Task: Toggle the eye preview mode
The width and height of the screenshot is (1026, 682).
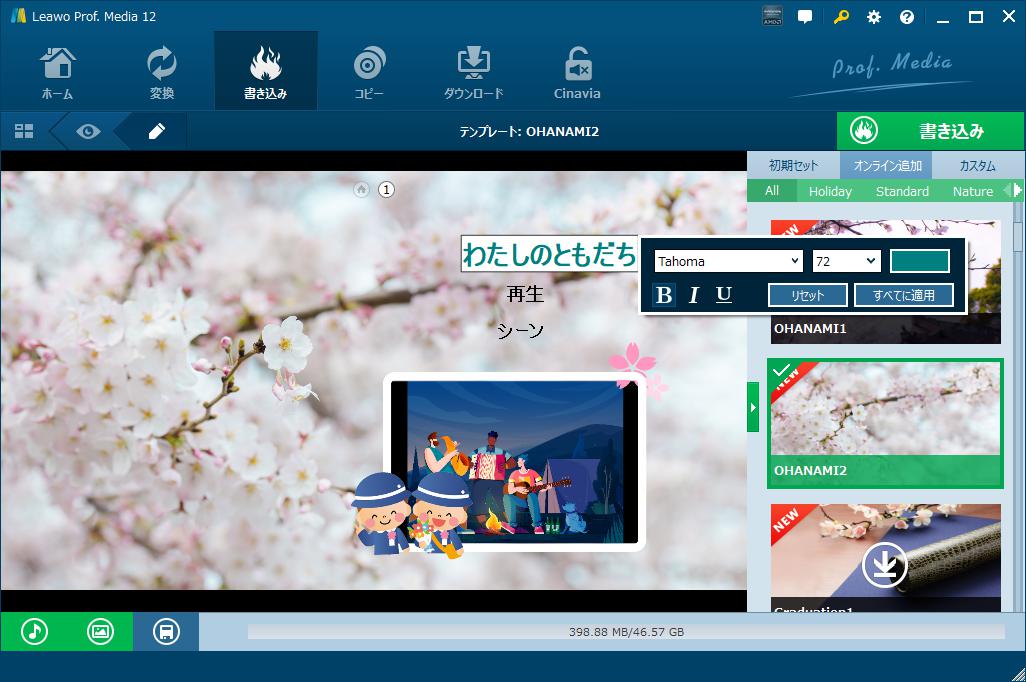Action: pyautogui.click(x=88, y=132)
